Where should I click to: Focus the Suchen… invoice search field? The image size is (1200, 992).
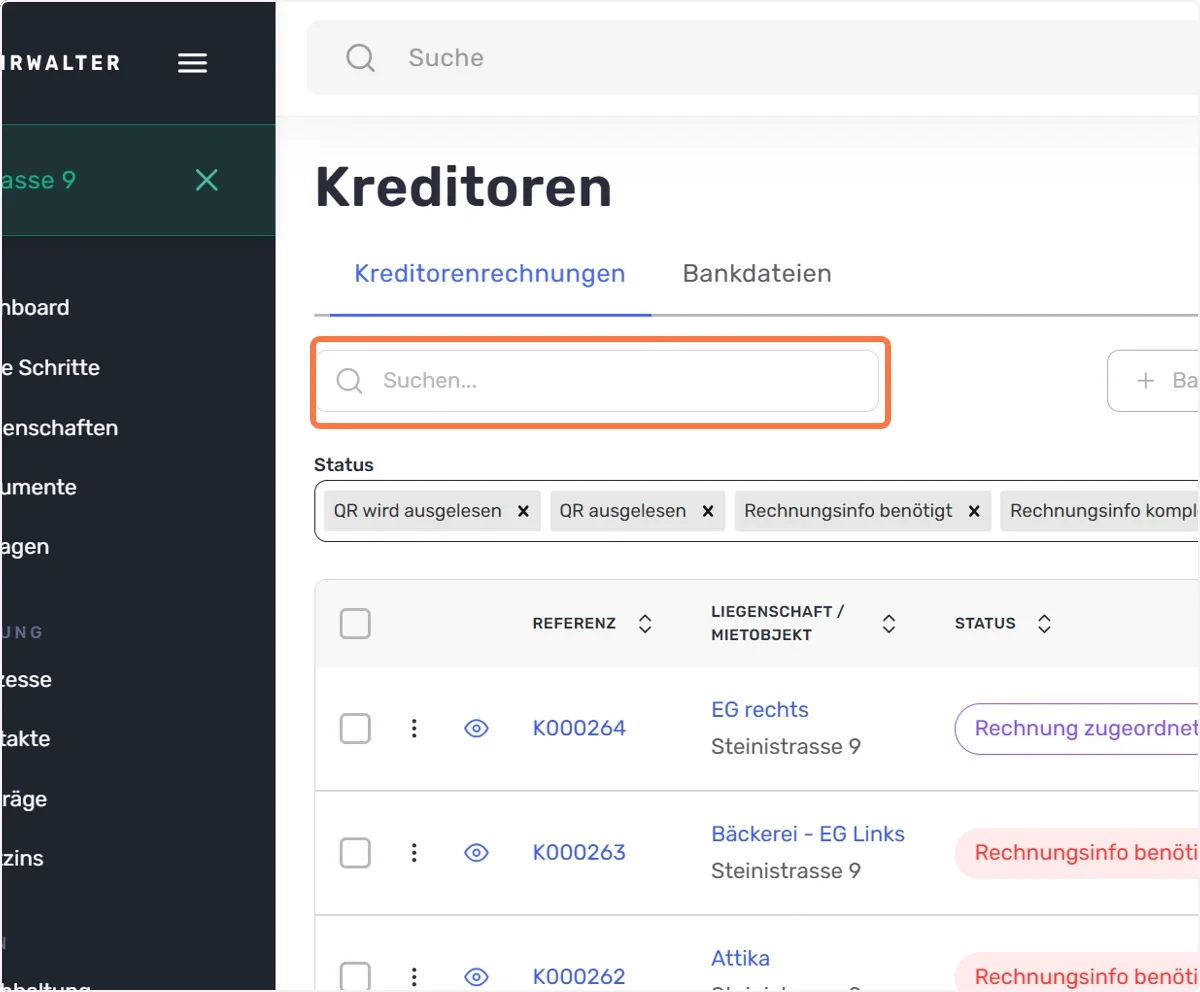tap(597, 381)
